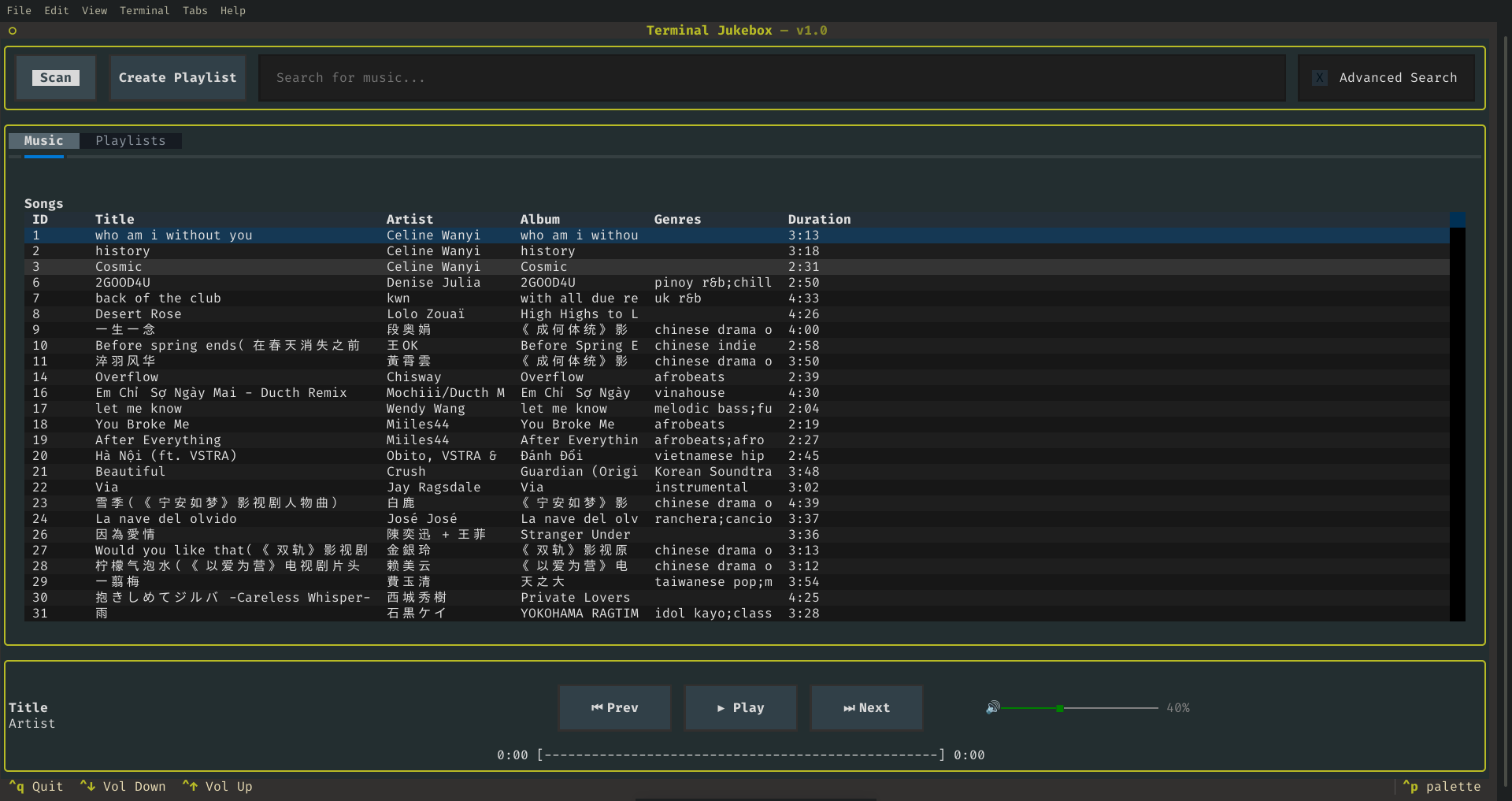Open the Tabs menu
This screenshot has width=1512, height=801.
[195, 10]
